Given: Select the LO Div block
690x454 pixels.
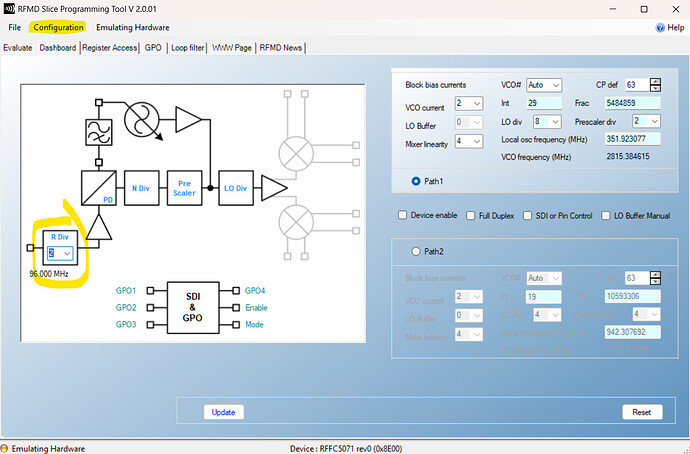Looking at the screenshot, I should click(235, 187).
